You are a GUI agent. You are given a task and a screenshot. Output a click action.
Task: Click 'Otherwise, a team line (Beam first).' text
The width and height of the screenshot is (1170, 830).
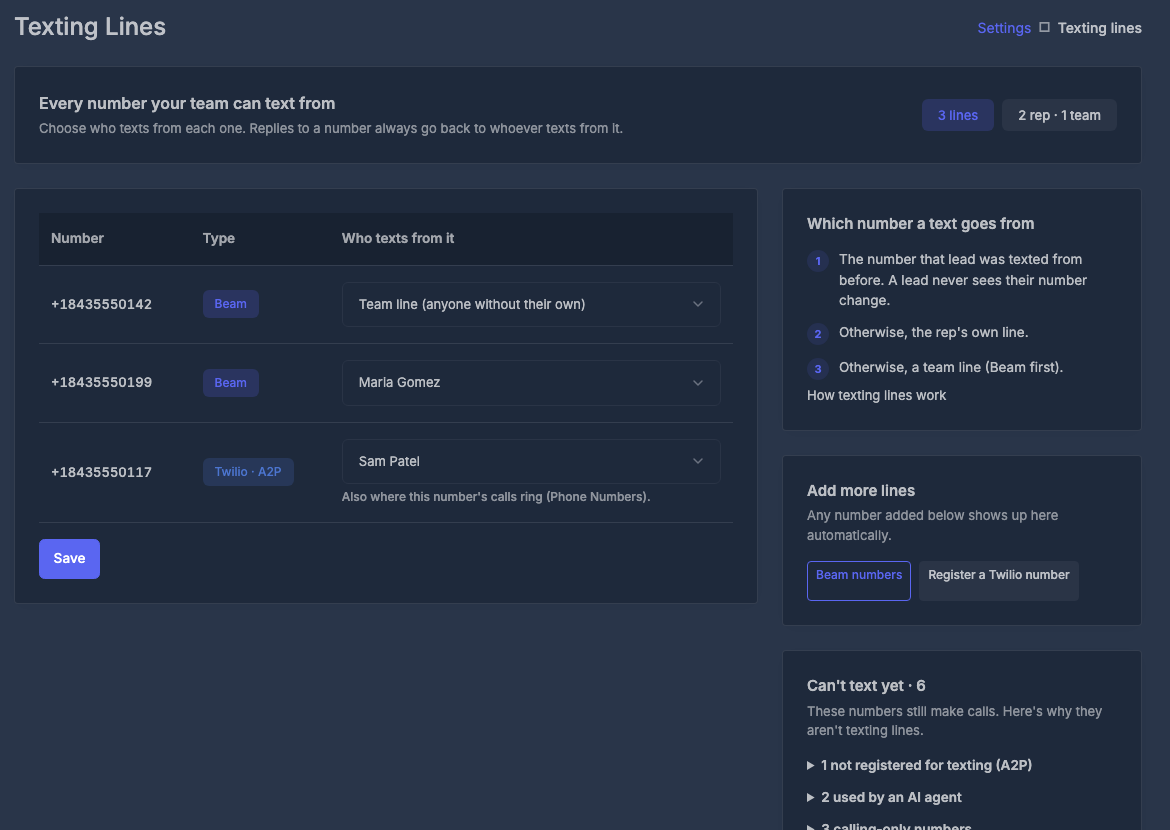[x=951, y=367]
